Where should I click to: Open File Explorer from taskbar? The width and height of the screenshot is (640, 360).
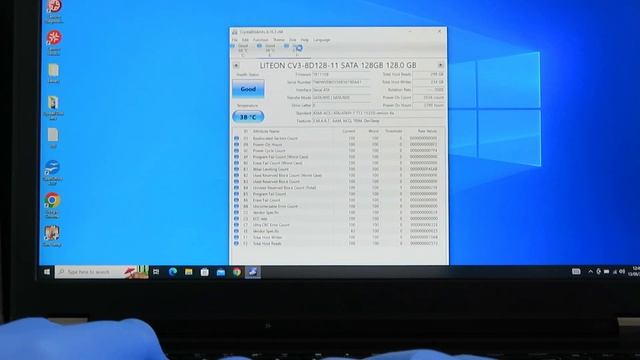[x=189, y=272]
